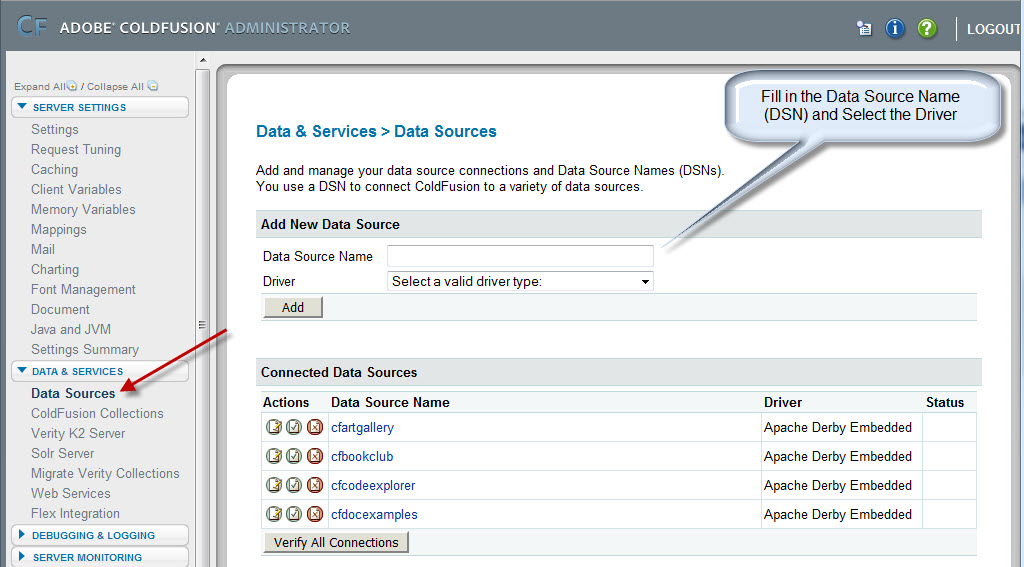Click the Verify icon for cfartgallery

coord(295,427)
